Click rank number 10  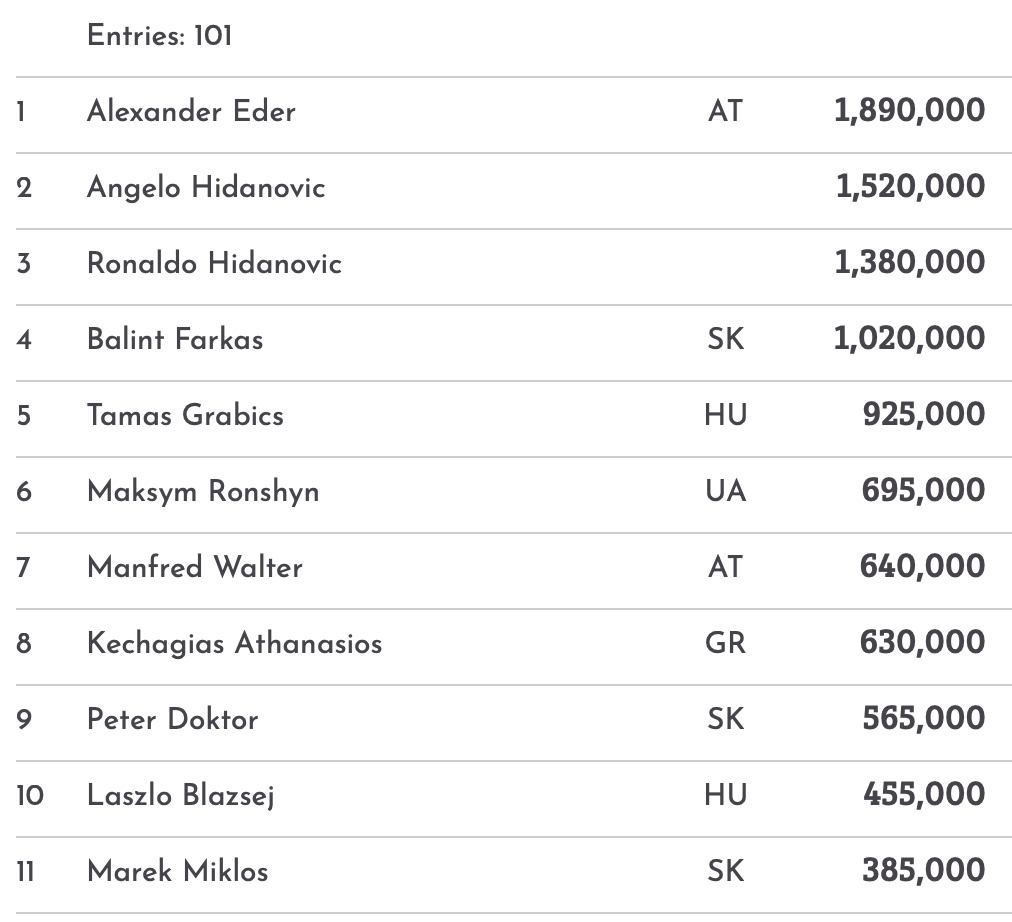point(30,795)
